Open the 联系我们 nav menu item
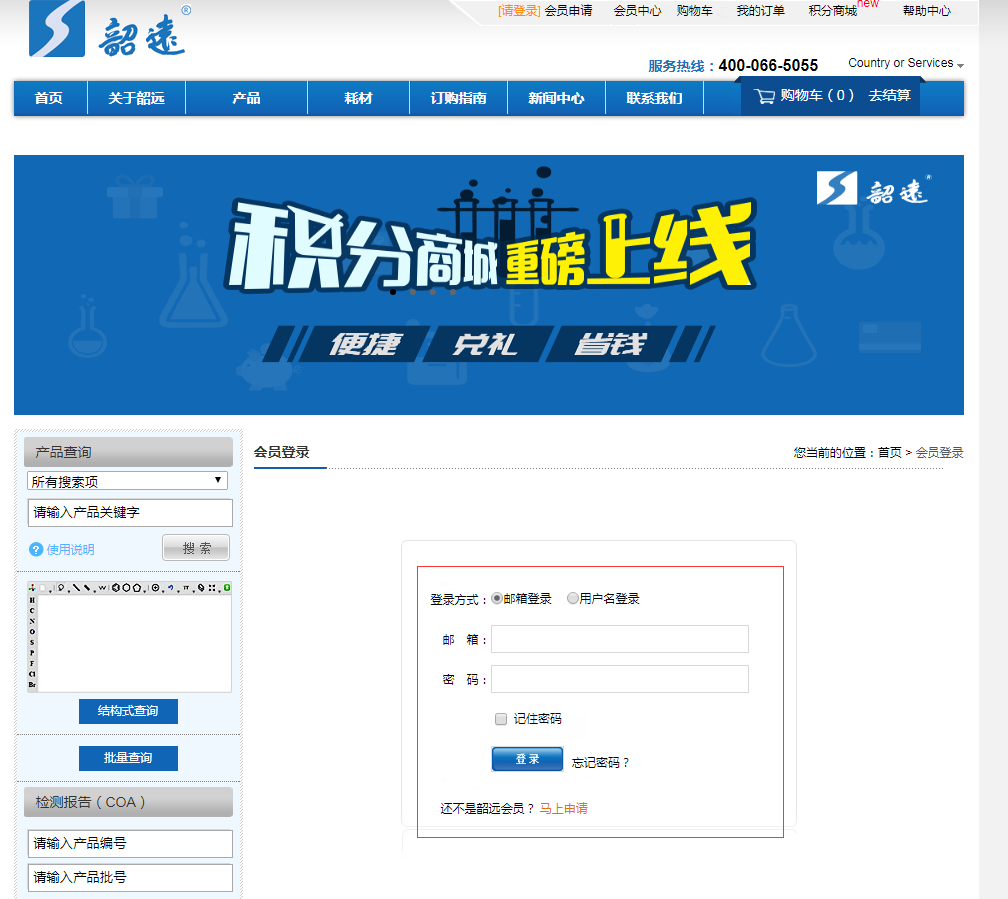 point(654,98)
